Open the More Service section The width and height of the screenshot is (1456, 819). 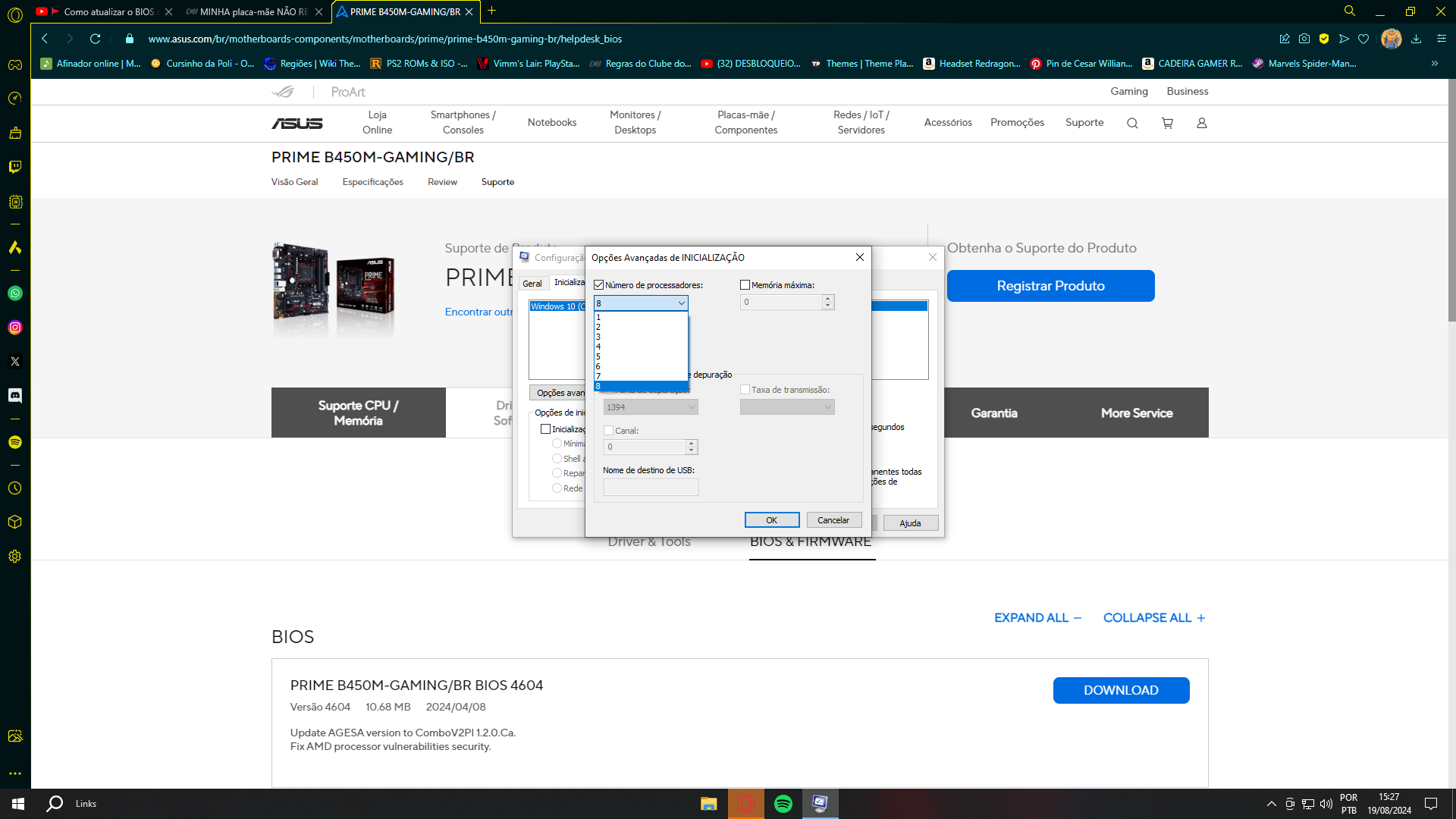pyautogui.click(x=1137, y=413)
